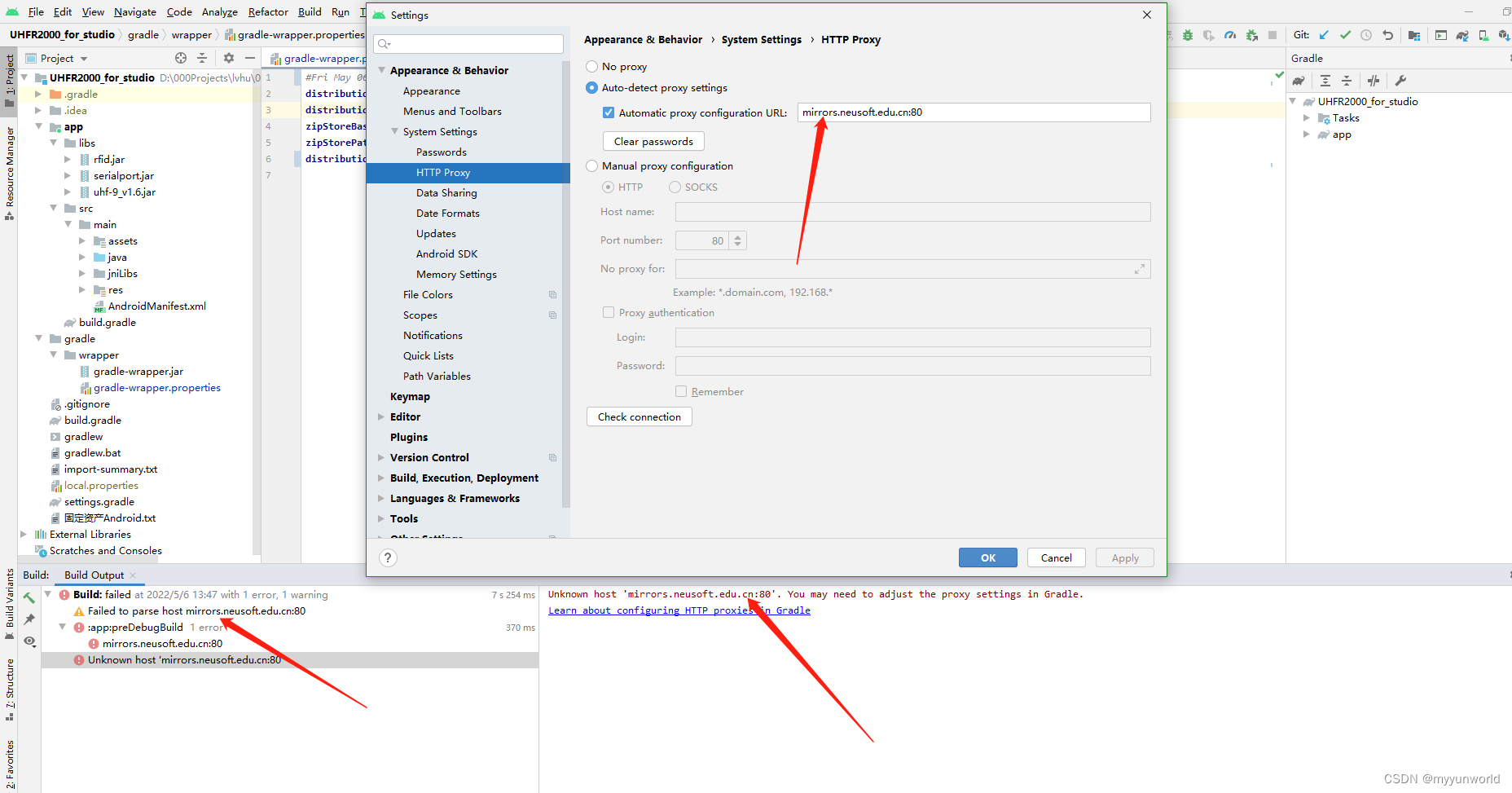Collapse Appearance & Behavior settings group

coord(381,70)
